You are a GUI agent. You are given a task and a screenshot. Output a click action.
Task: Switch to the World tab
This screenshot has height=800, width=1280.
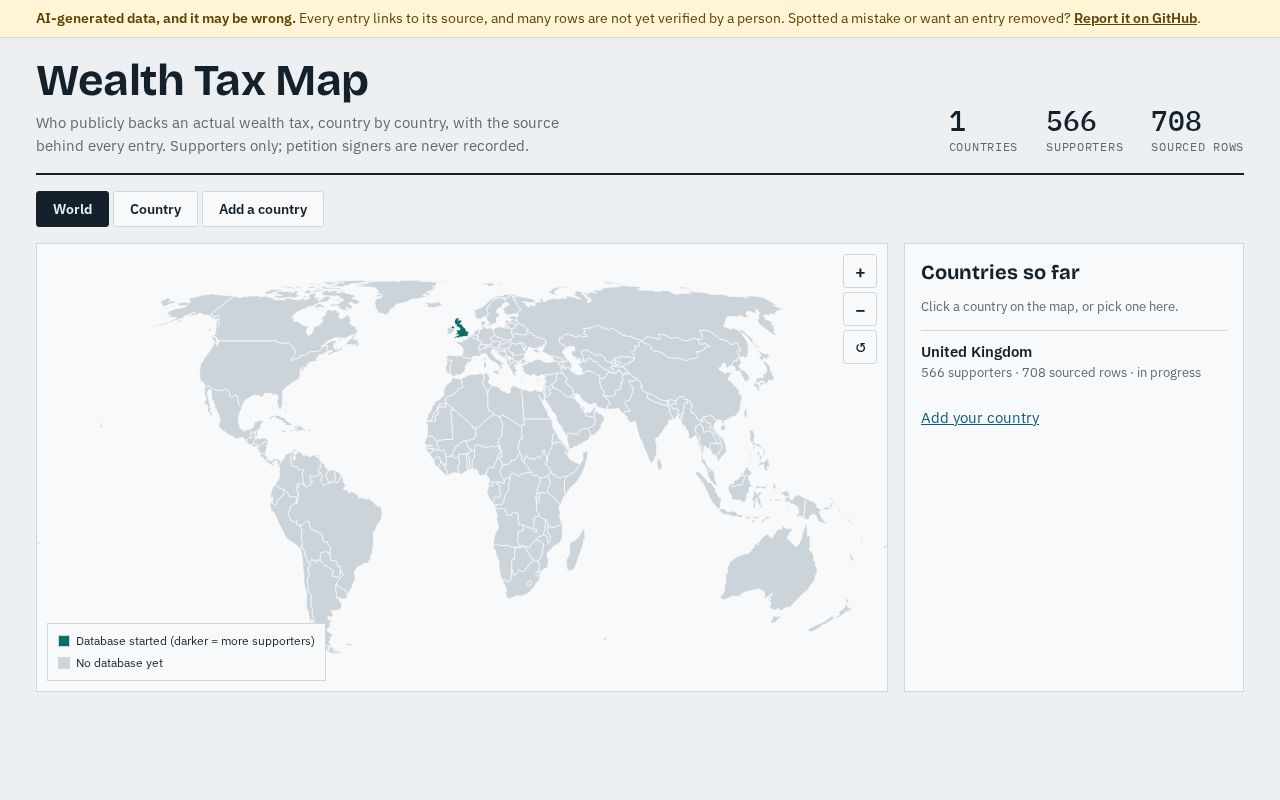[x=72, y=209]
